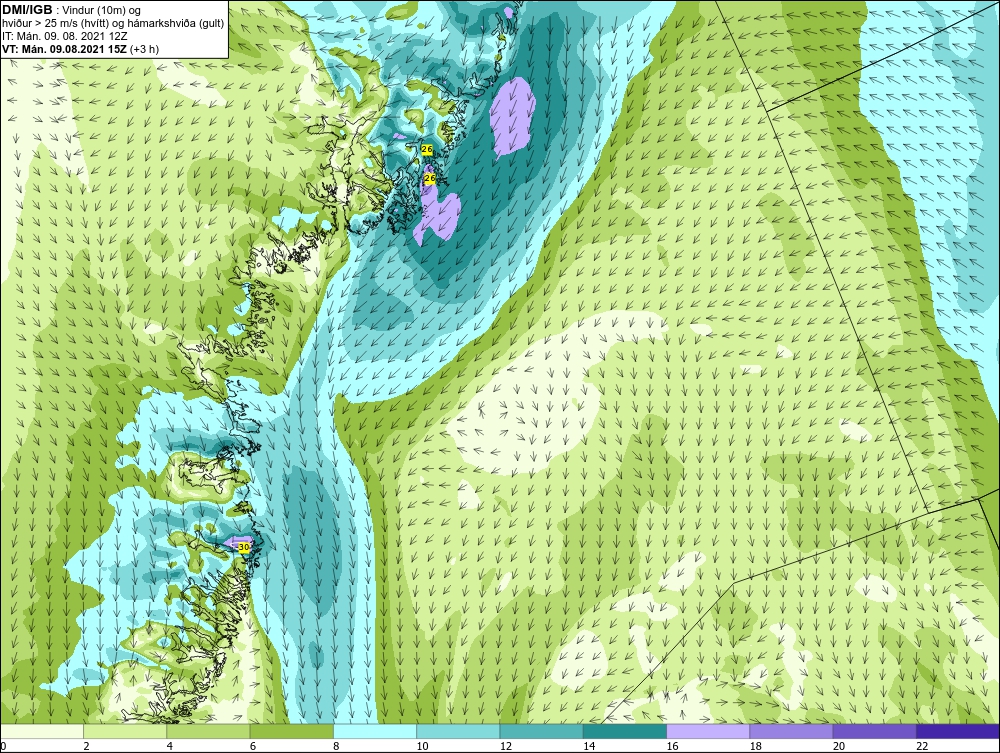The image size is (1000, 753).
Task: Click the 'IT: Mán. 09. 08. 2021 12Z' line
Action: 64,36
